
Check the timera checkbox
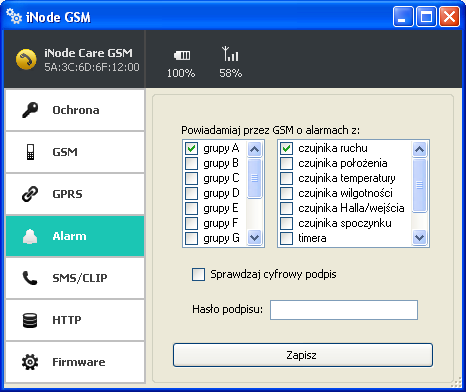pyautogui.click(x=286, y=238)
